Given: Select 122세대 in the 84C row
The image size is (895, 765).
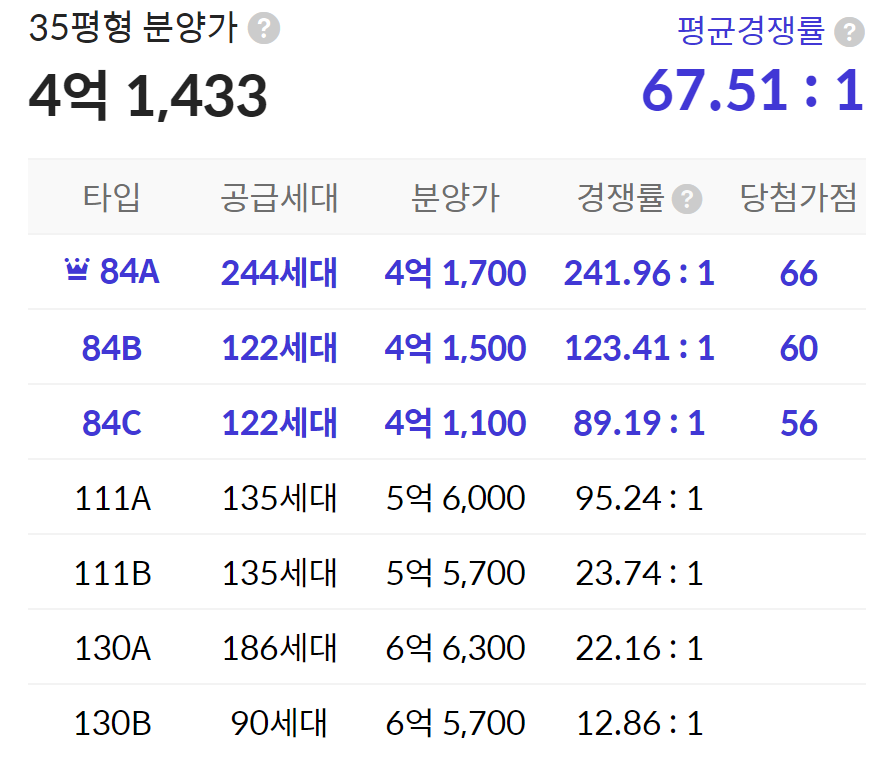Looking at the screenshot, I should pyautogui.click(x=279, y=423).
